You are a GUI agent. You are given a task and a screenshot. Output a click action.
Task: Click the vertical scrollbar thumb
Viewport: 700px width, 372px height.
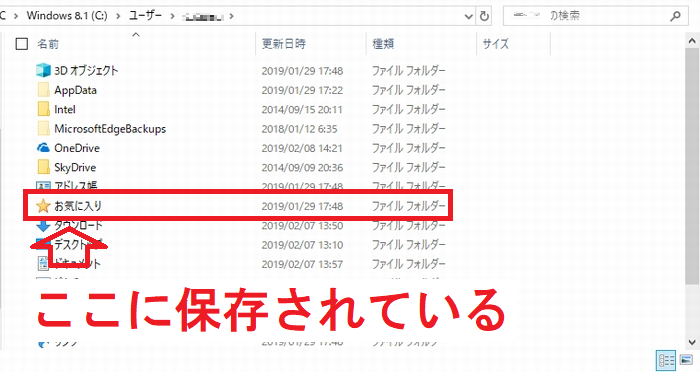692,165
